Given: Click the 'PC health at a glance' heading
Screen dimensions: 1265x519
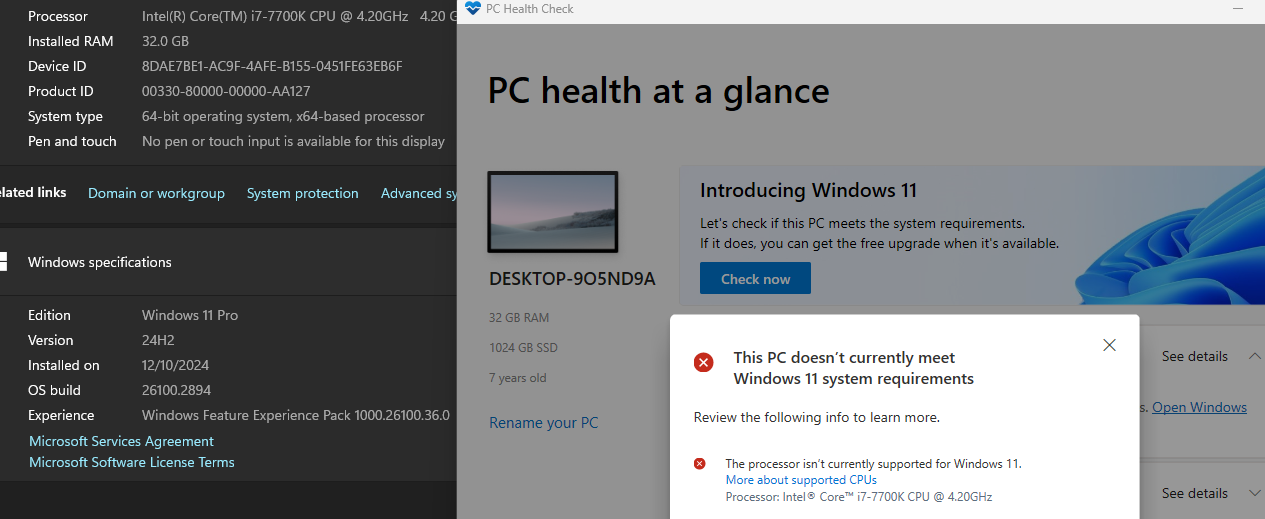Looking at the screenshot, I should [658, 91].
